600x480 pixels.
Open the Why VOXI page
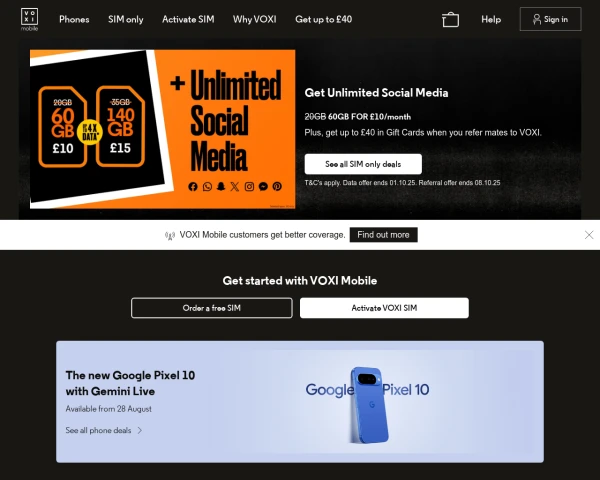tap(254, 19)
